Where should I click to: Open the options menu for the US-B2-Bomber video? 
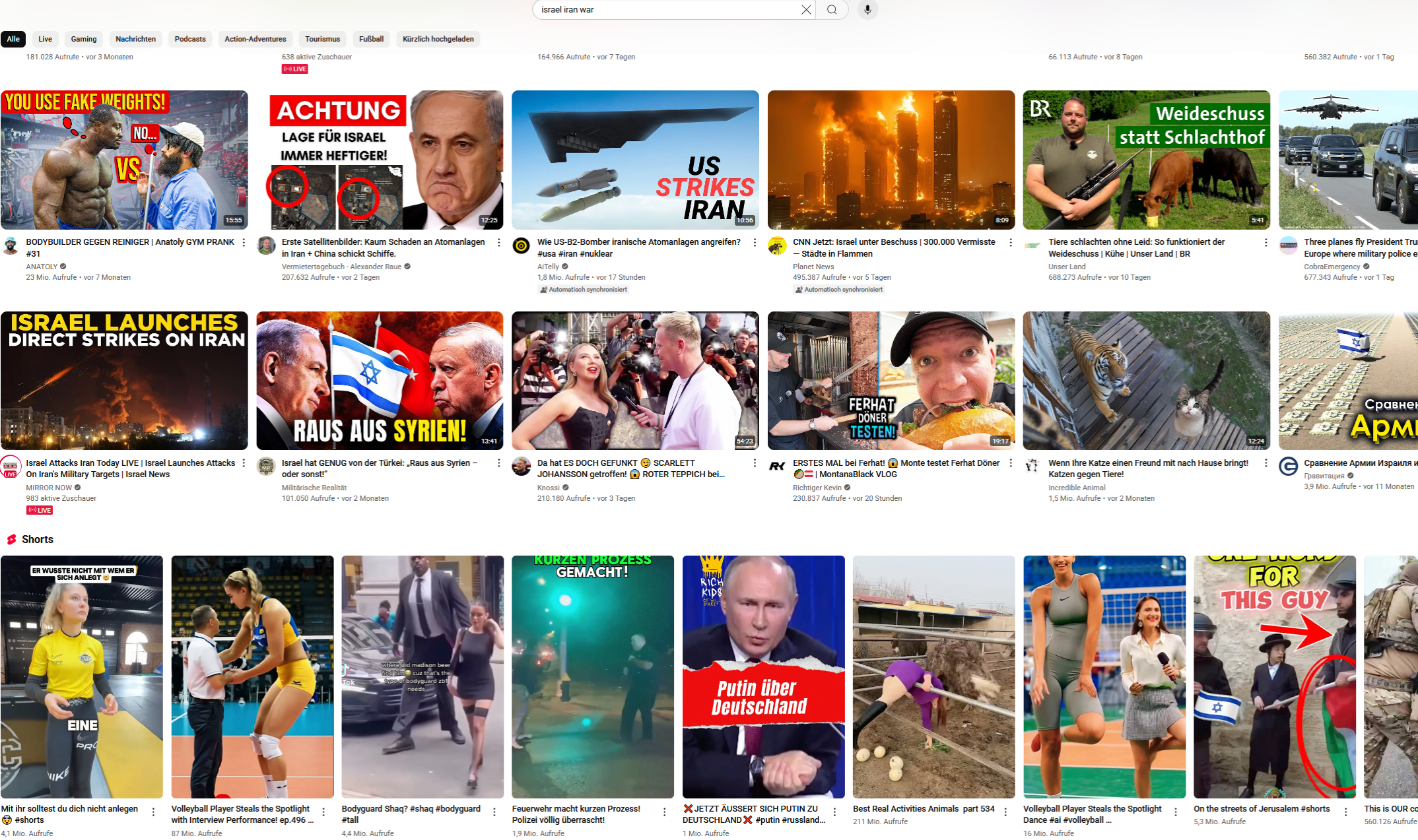pos(755,243)
